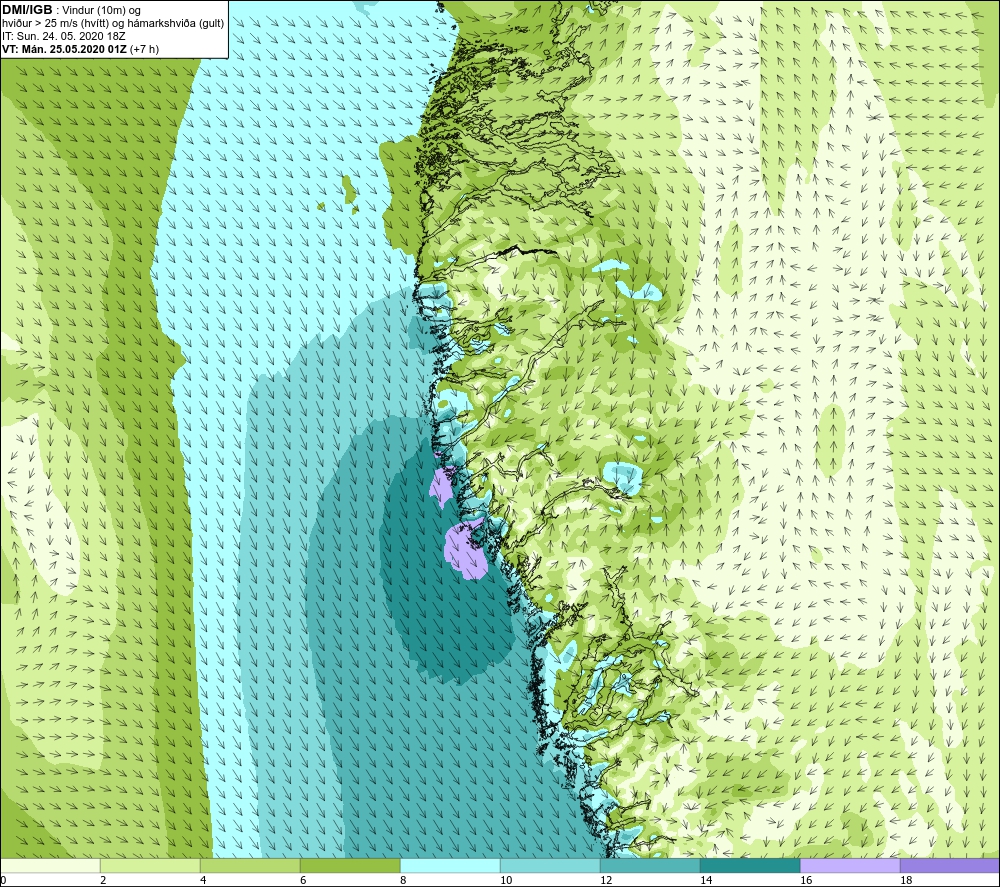
Task: Click the scale label '18'
Action: tap(906, 881)
